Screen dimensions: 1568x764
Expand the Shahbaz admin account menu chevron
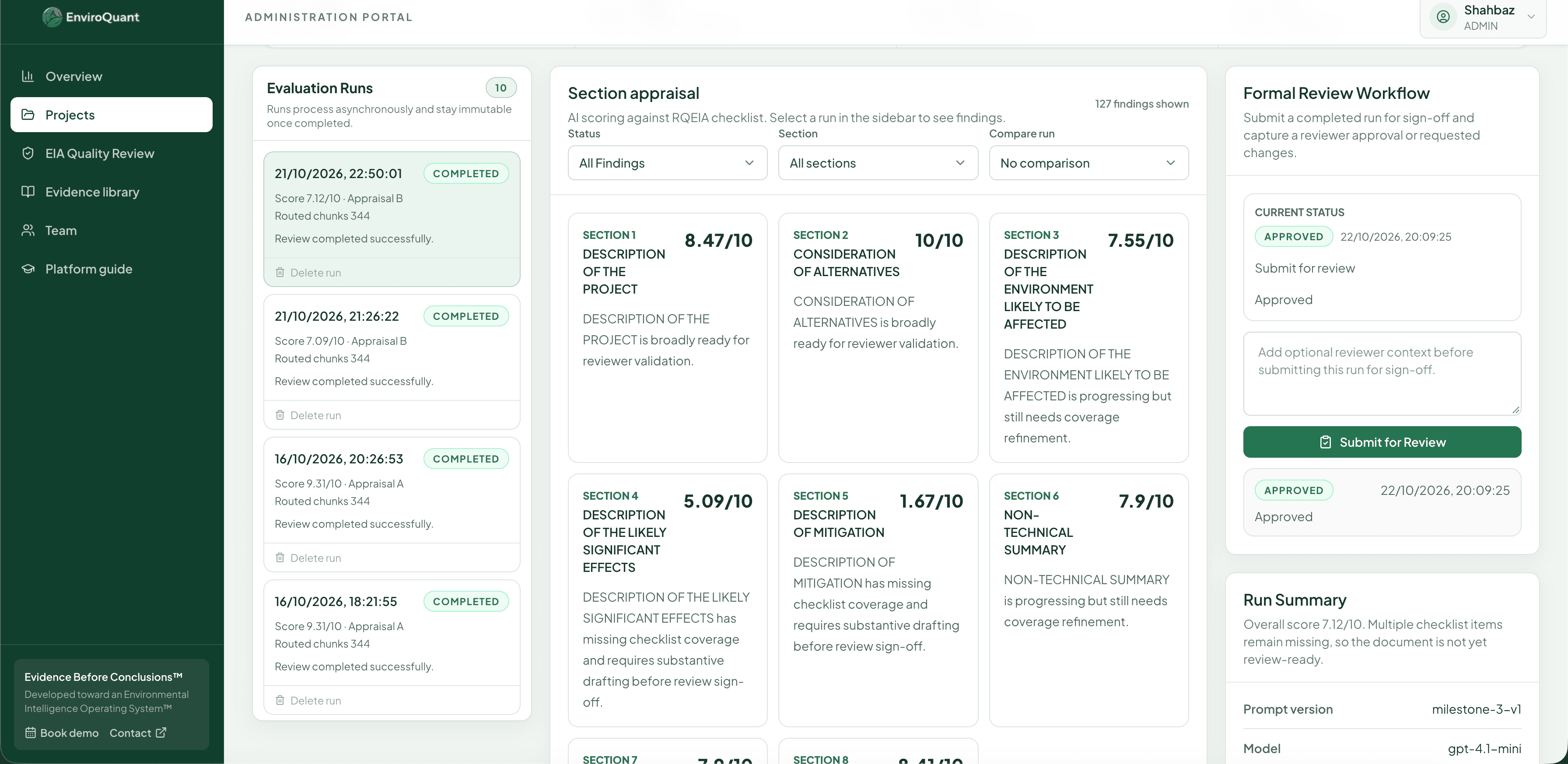pyautogui.click(x=1531, y=17)
